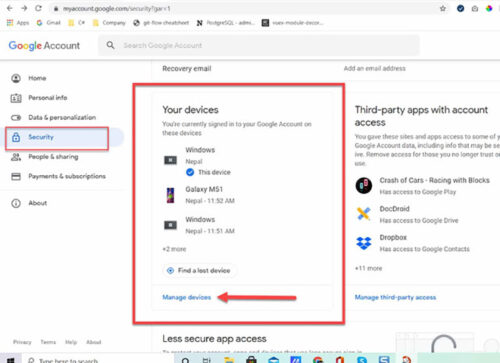Open People & sharing section

coord(53,157)
